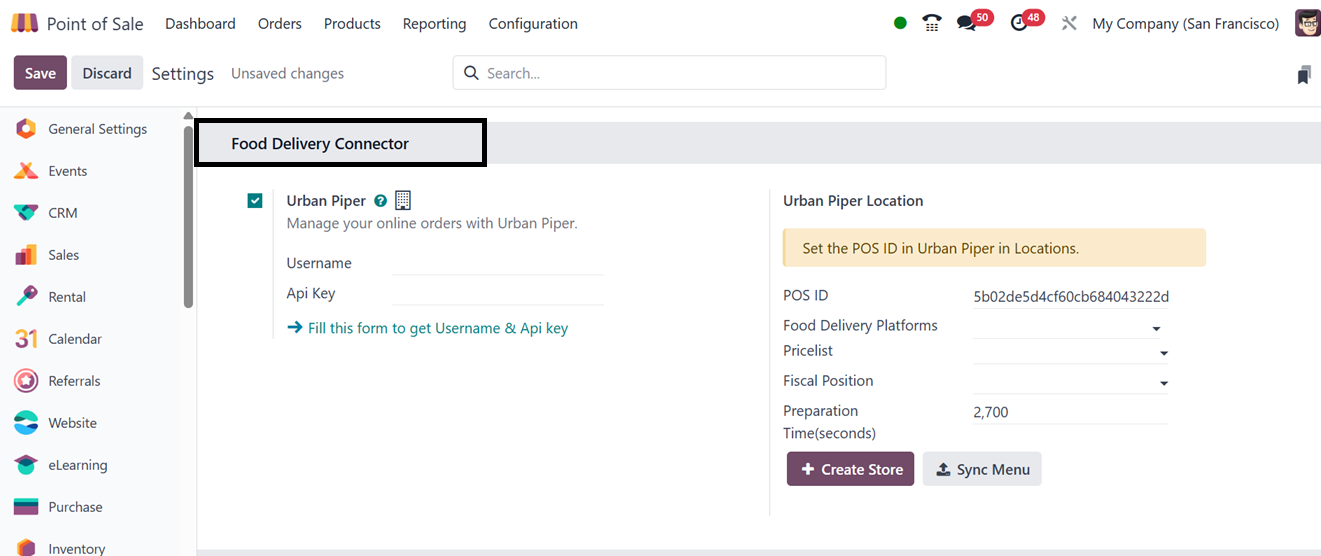Screen dimensions: 1321x556
Task: Open the messages icon showing 50 notifications
Action: (x=966, y=23)
